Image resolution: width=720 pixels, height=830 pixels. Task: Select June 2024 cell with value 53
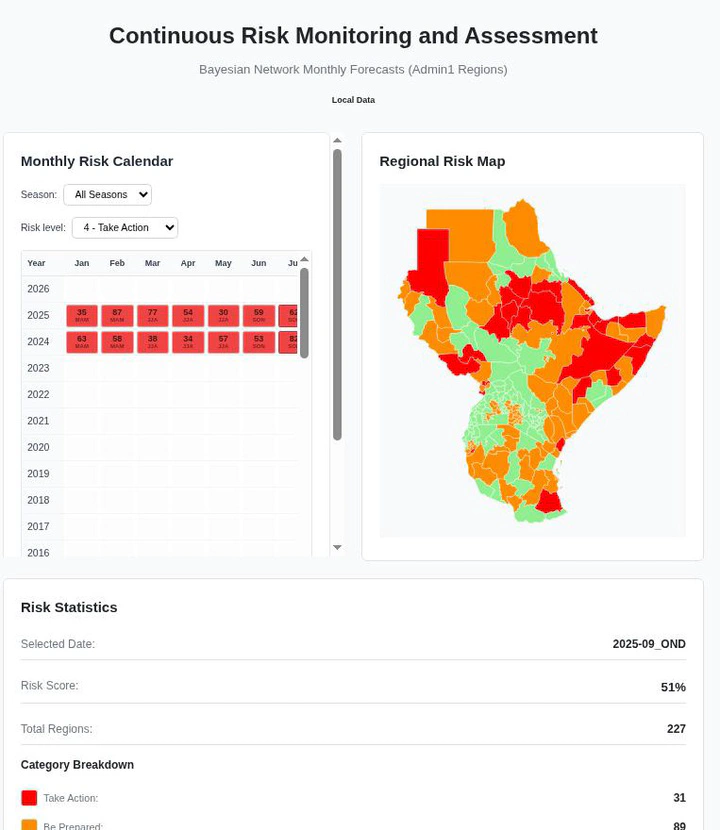[x=259, y=342]
